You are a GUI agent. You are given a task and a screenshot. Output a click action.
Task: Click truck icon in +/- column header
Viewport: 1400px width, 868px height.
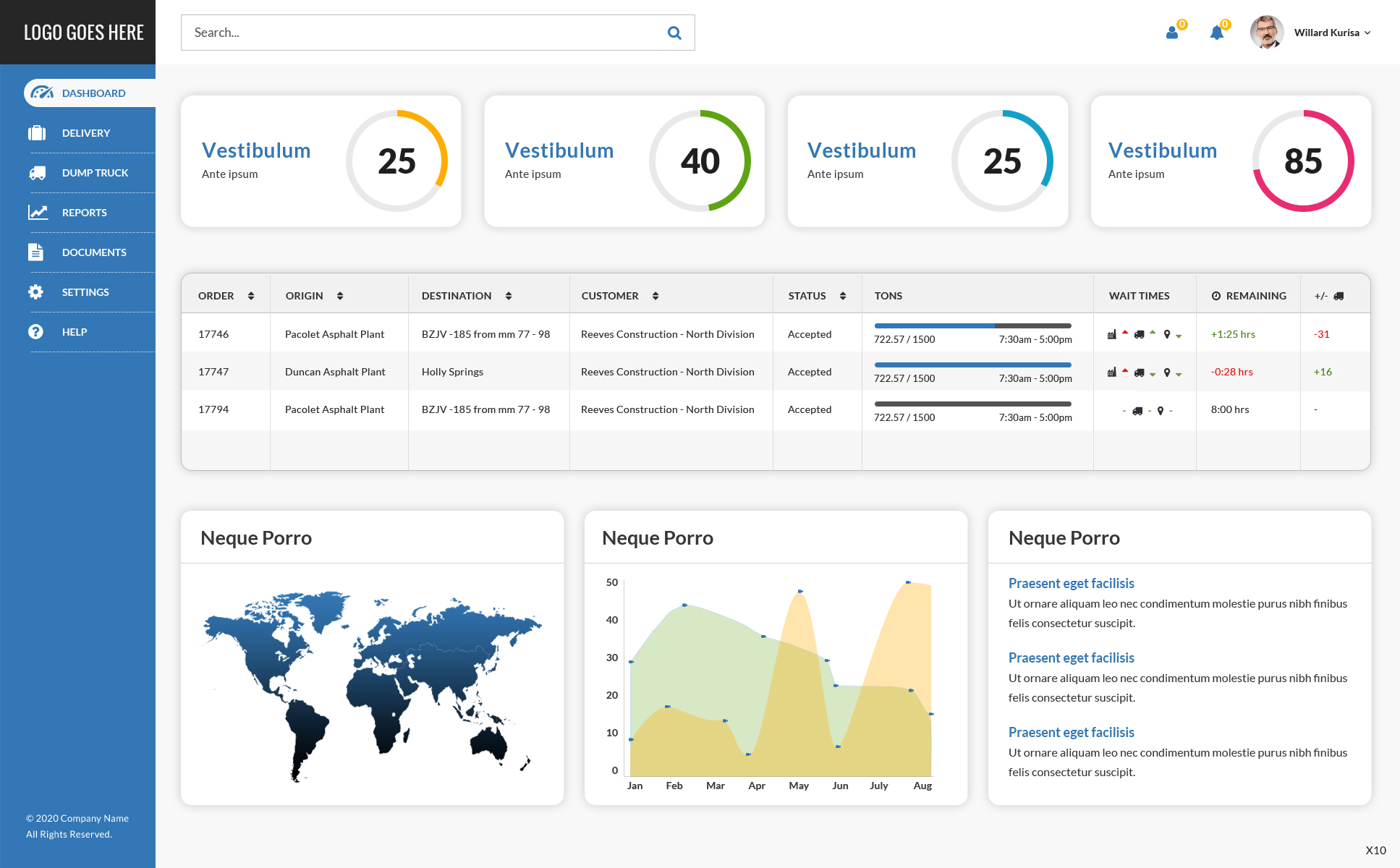point(1339,296)
